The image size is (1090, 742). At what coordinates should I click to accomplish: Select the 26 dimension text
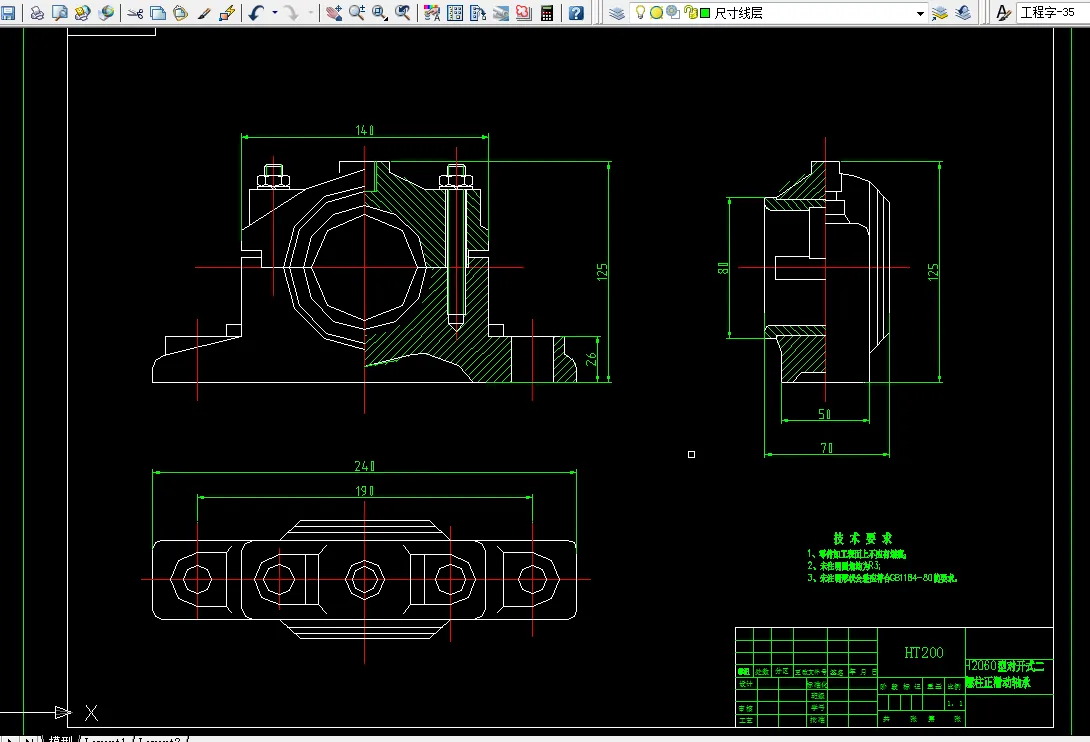591,359
